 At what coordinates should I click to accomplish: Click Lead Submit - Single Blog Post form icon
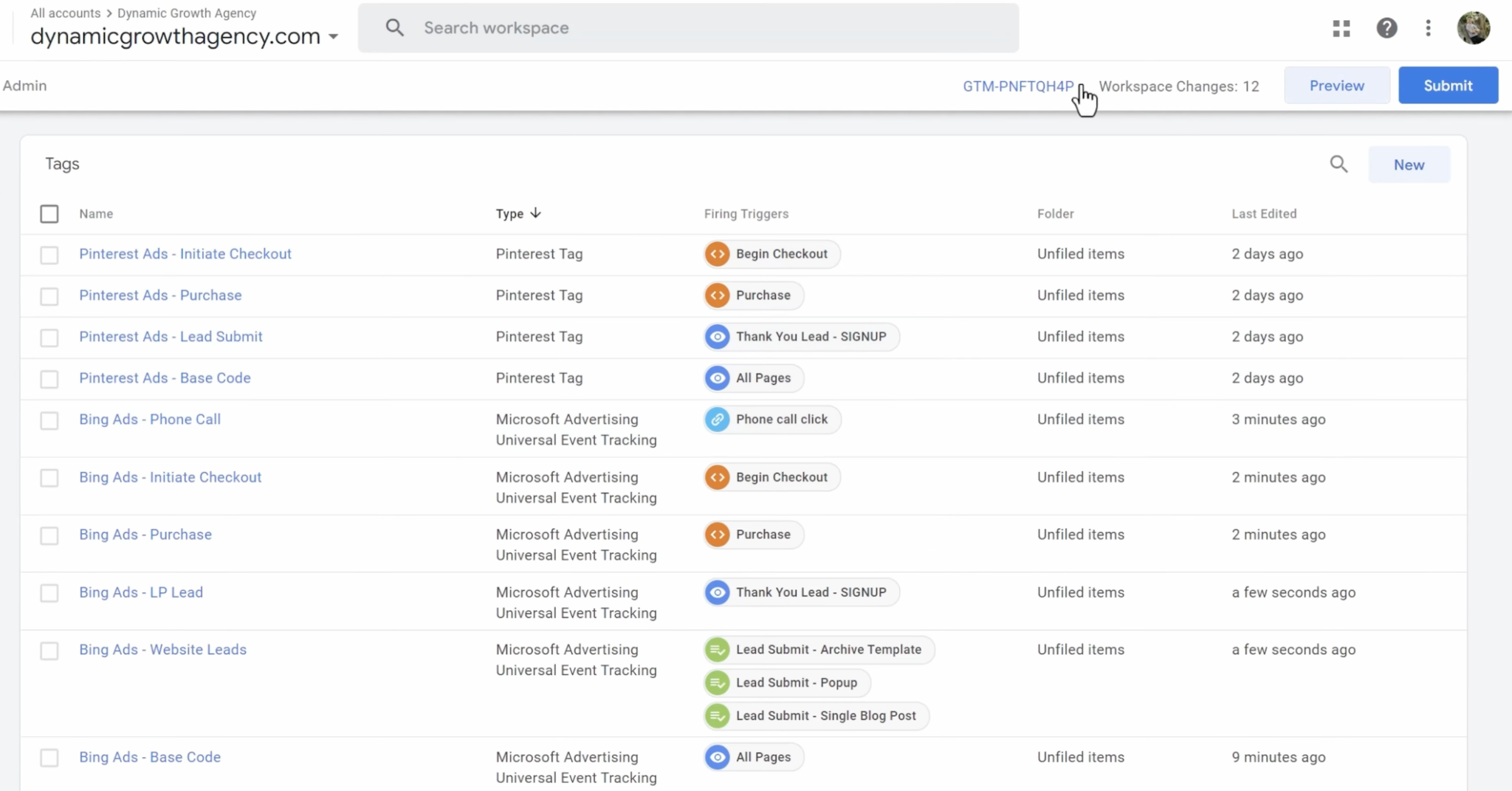717,716
